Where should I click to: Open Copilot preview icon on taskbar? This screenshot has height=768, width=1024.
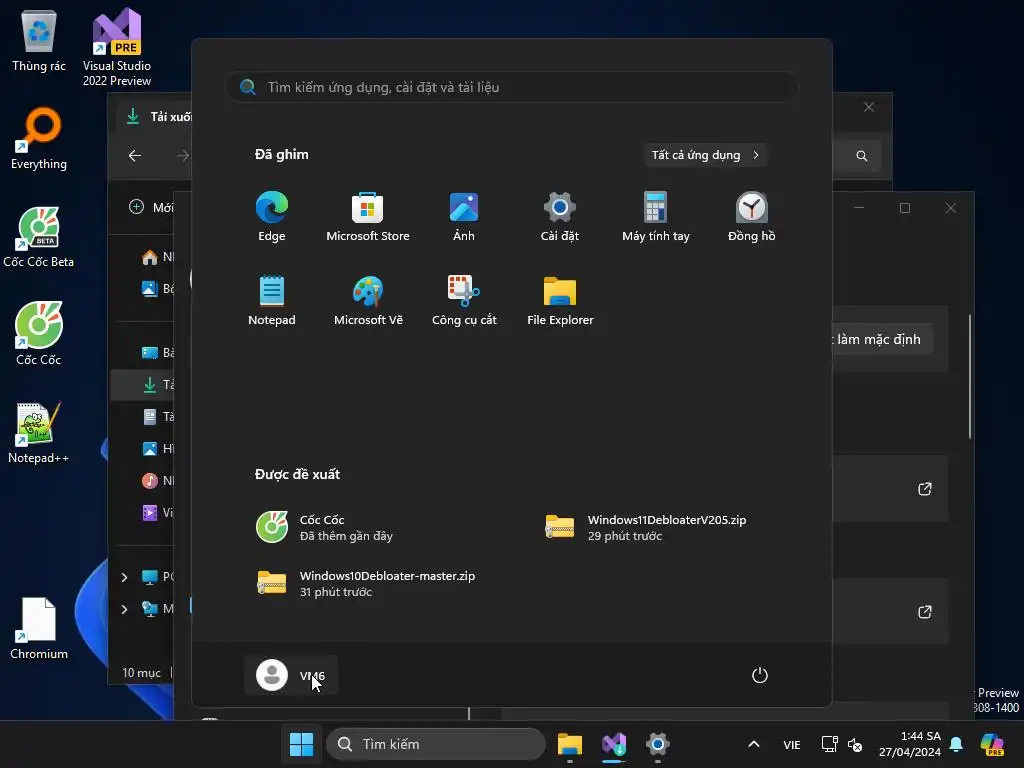click(992, 744)
